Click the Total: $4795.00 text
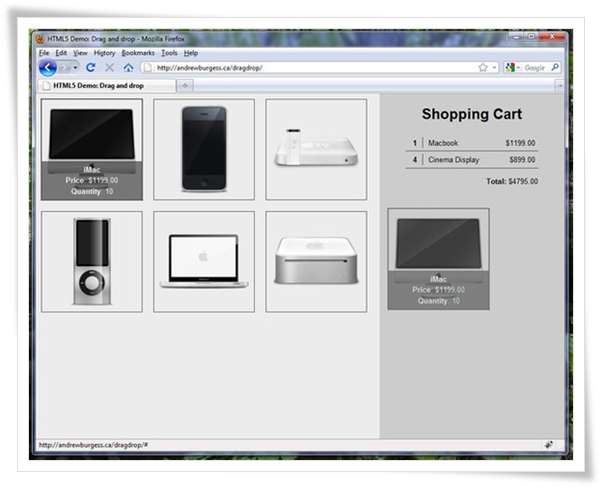The image size is (600, 487). (512, 181)
